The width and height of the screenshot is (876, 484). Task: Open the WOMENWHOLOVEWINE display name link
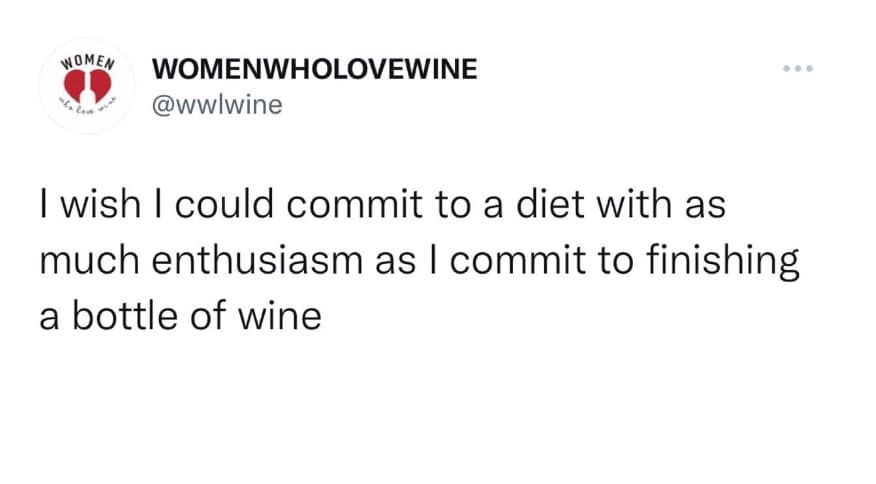pyautogui.click(x=315, y=70)
